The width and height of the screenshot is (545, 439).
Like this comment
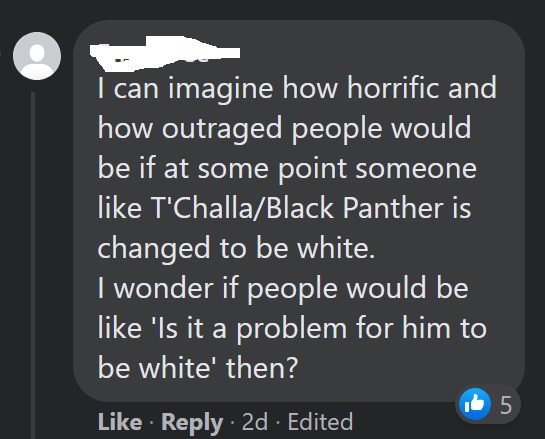coord(120,422)
